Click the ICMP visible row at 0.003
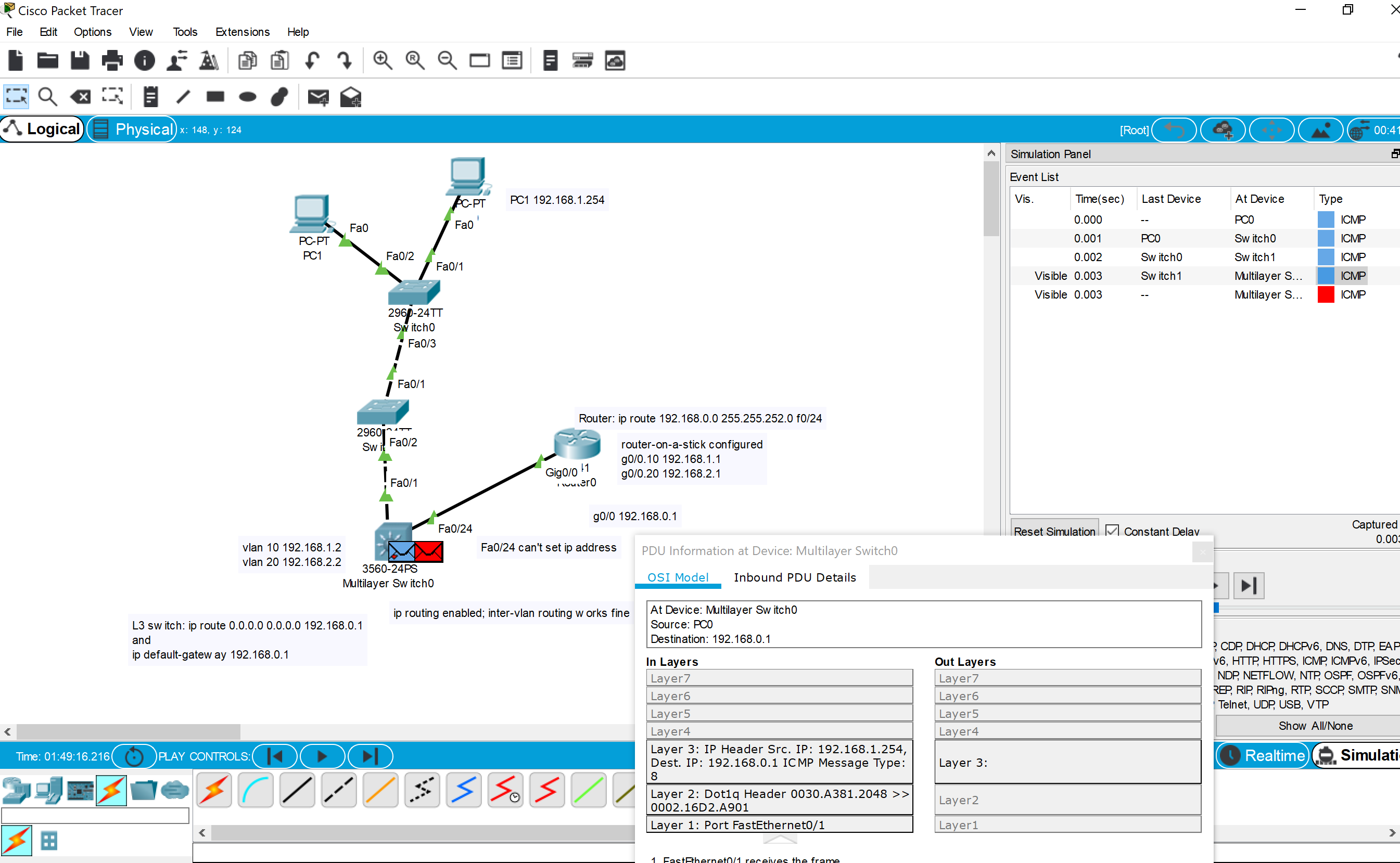1400x863 pixels. click(x=1200, y=275)
